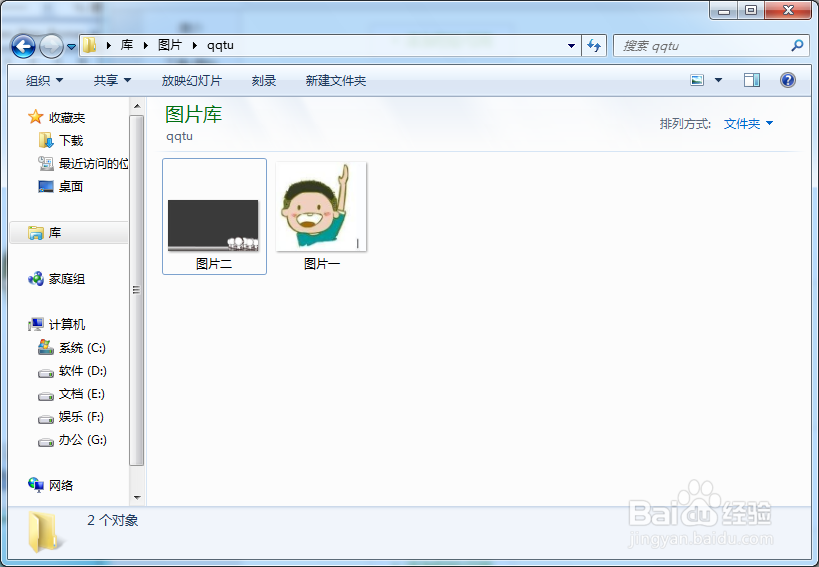Click the navigation pane scrollbar thumb
819x567 pixels.
[x=137, y=290]
